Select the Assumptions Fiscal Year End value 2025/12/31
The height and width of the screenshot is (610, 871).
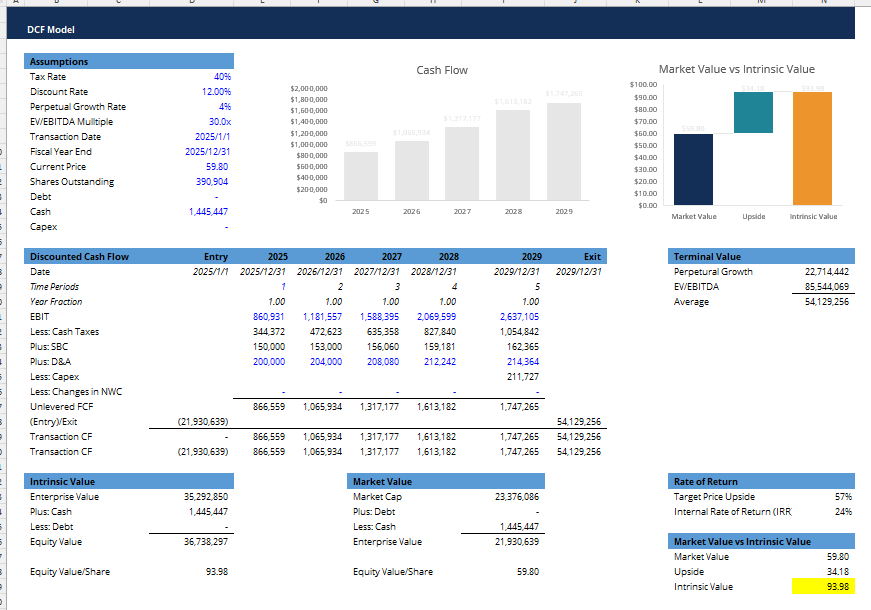click(x=207, y=152)
